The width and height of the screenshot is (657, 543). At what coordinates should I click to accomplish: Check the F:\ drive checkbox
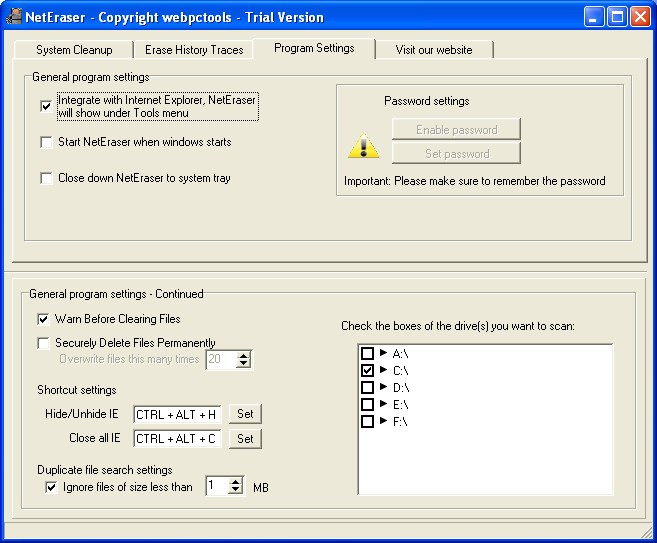[x=367, y=421]
